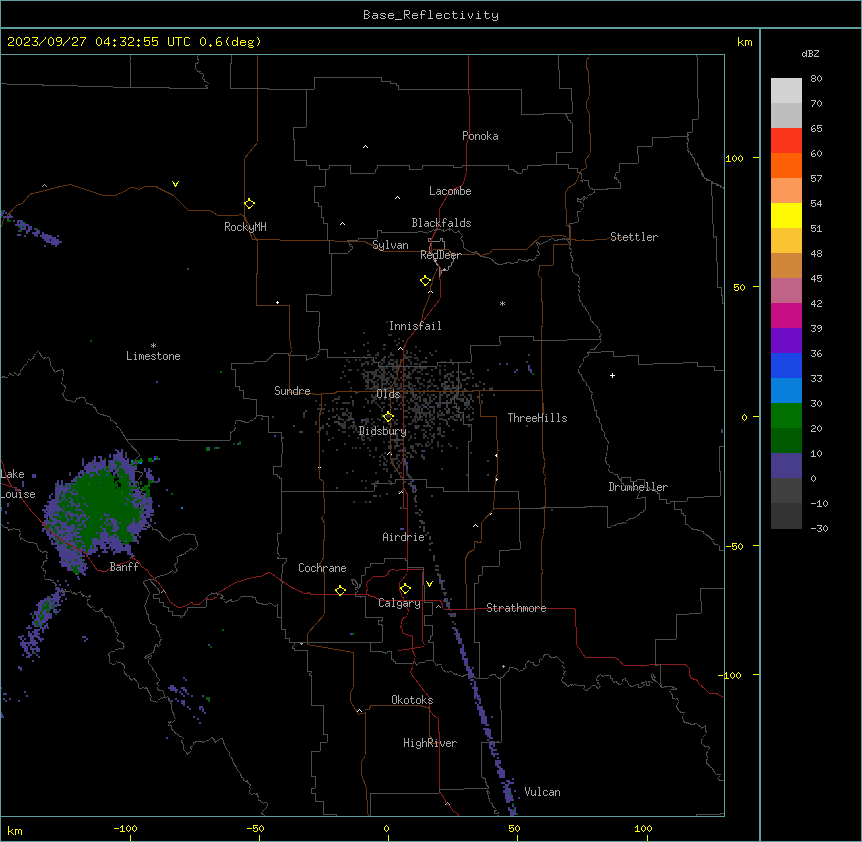Click the yellow marker above Calgary label
862x842 pixels.
click(x=405, y=589)
